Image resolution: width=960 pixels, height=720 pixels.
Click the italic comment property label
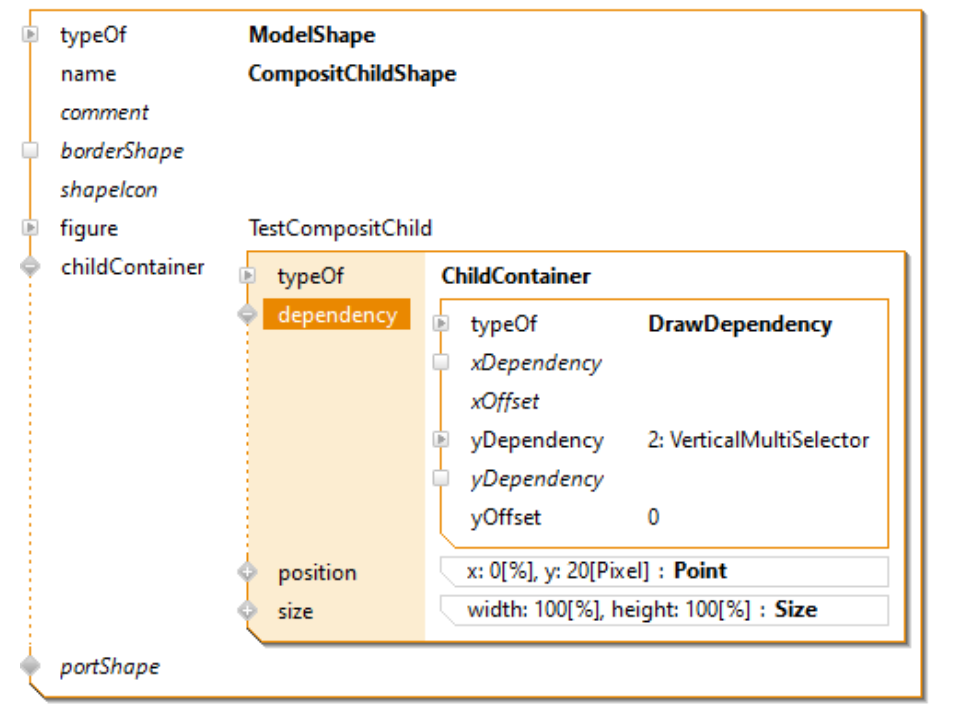coord(104,112)
